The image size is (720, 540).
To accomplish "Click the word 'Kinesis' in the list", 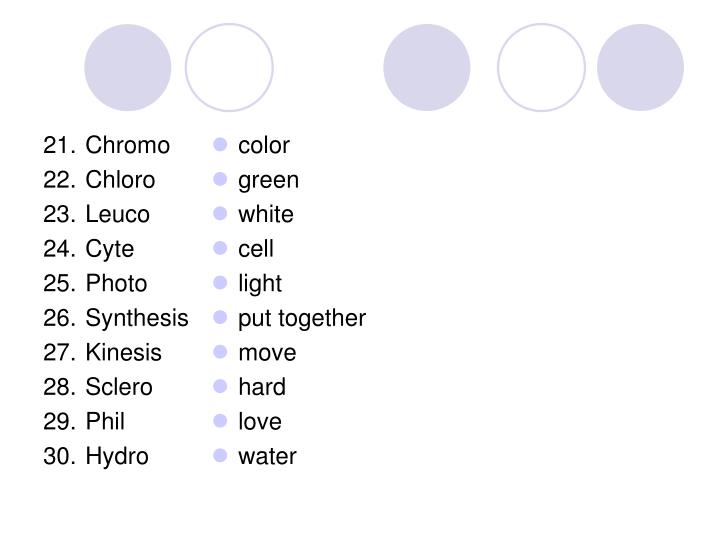I will pos(124,353).
